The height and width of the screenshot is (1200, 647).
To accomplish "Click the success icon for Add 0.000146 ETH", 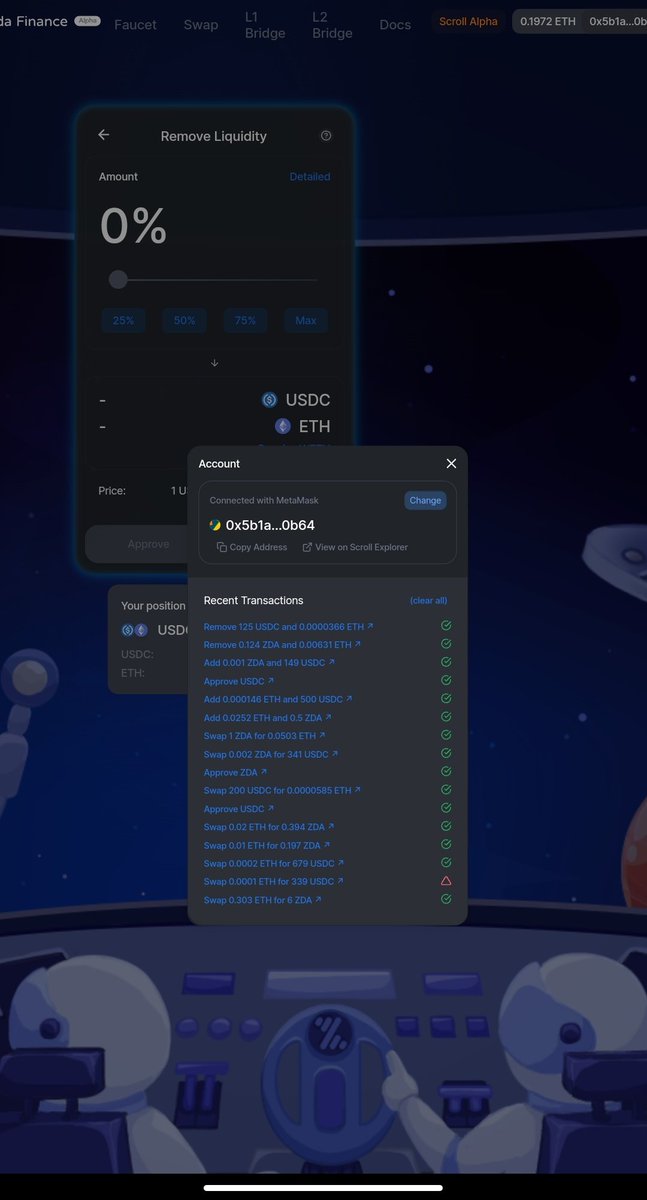I will point(446,699).
